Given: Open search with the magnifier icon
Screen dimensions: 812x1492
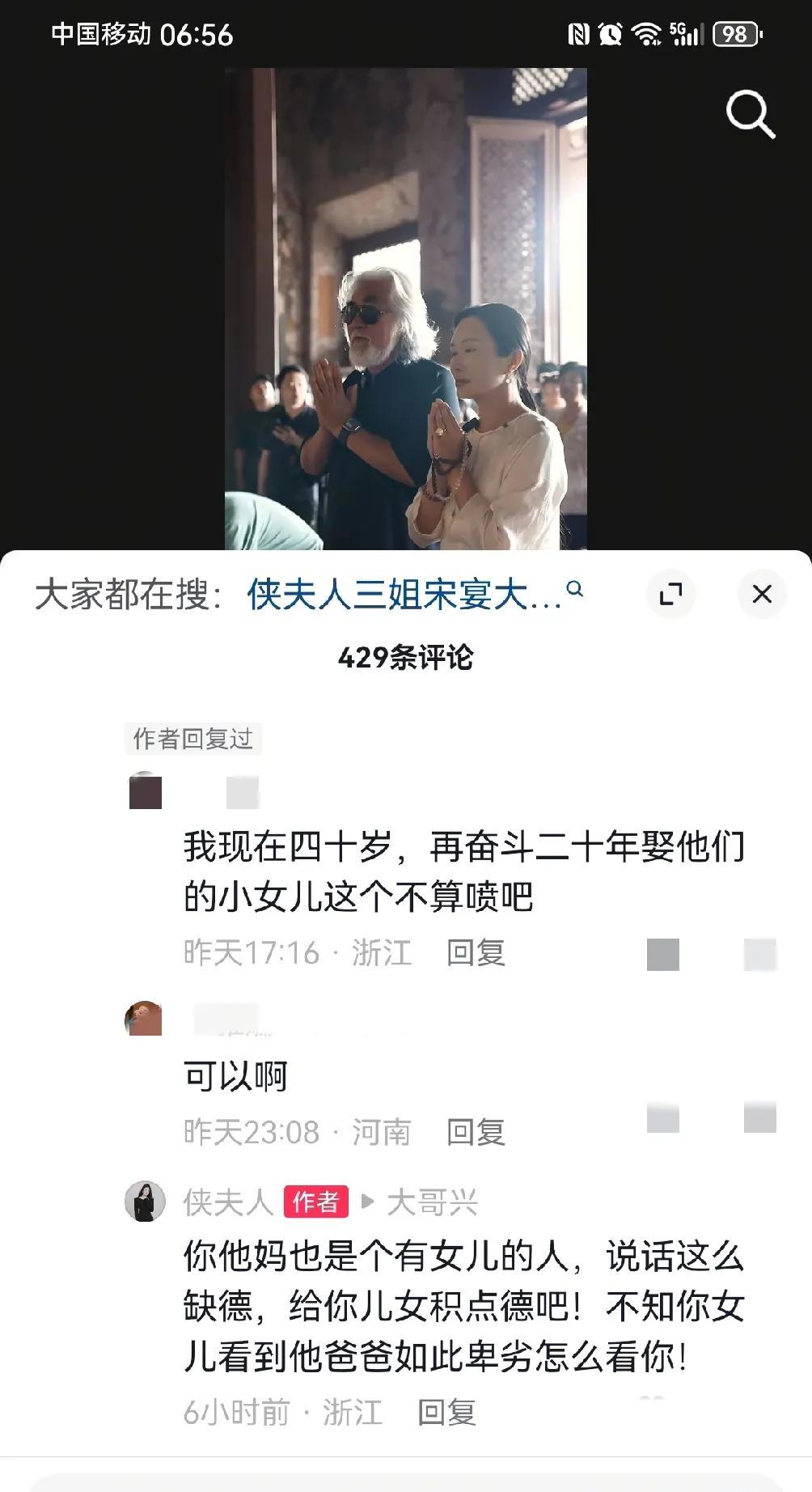Looking at the screenshot, I should tap(751, 114).
